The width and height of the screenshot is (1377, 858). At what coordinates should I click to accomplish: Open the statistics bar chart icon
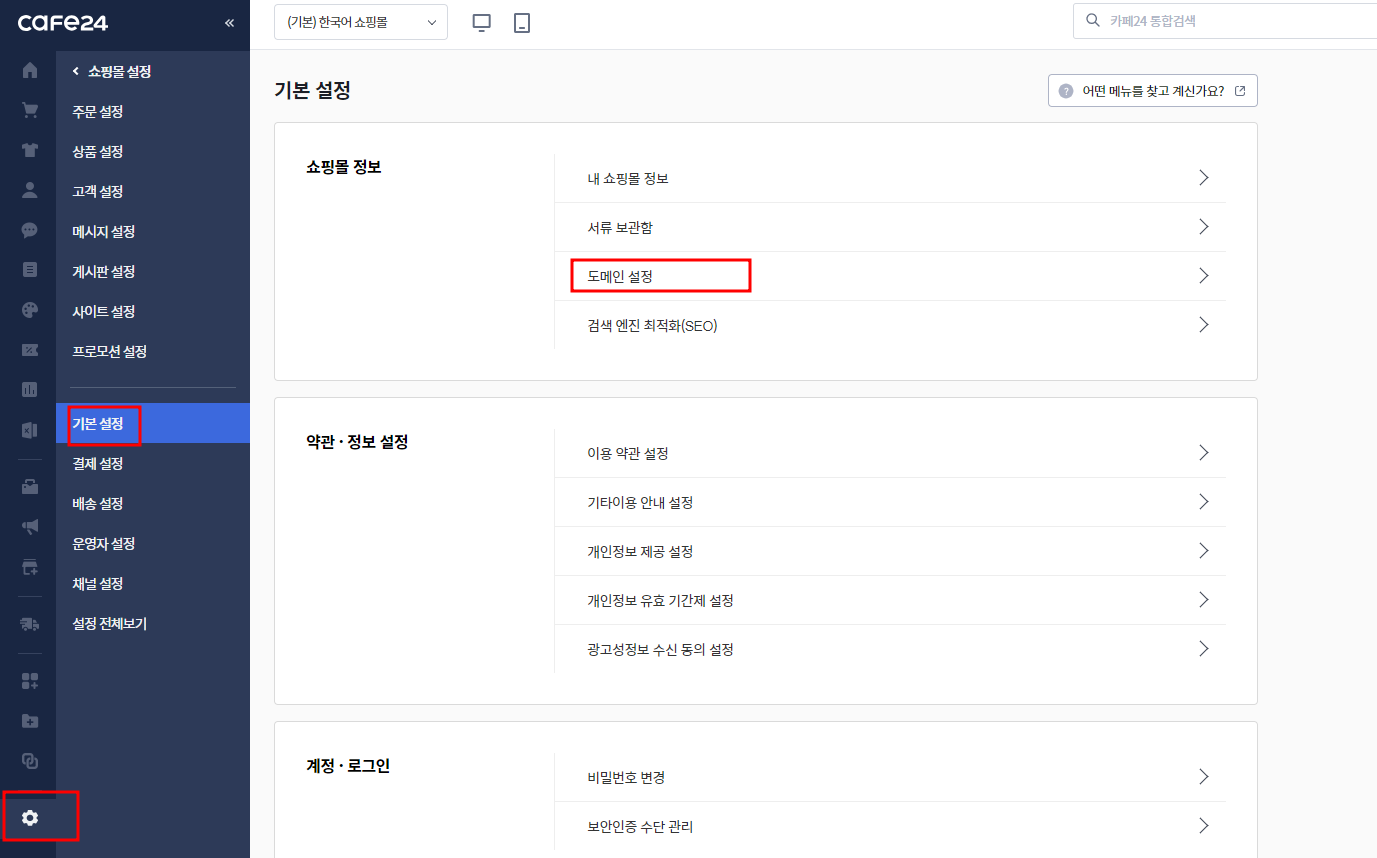(x=29, y=389)
